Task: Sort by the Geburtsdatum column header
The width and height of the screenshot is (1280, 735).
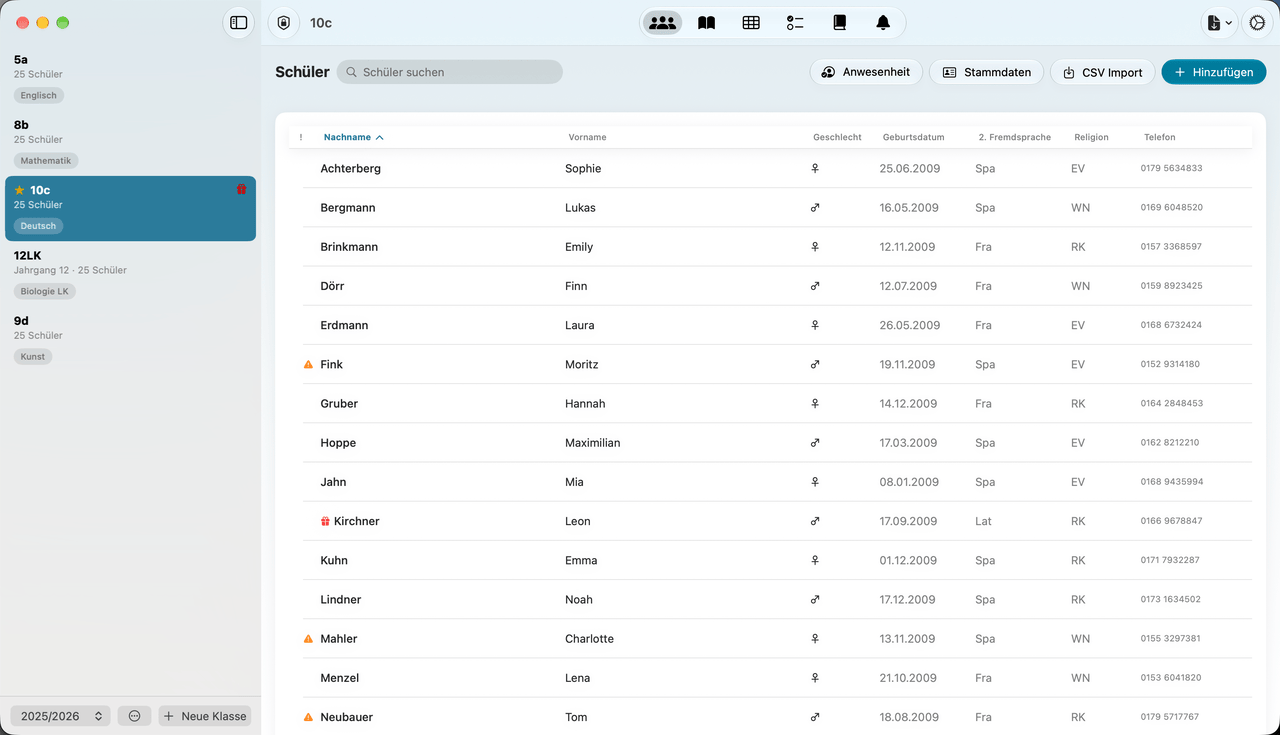Action: 913,137
